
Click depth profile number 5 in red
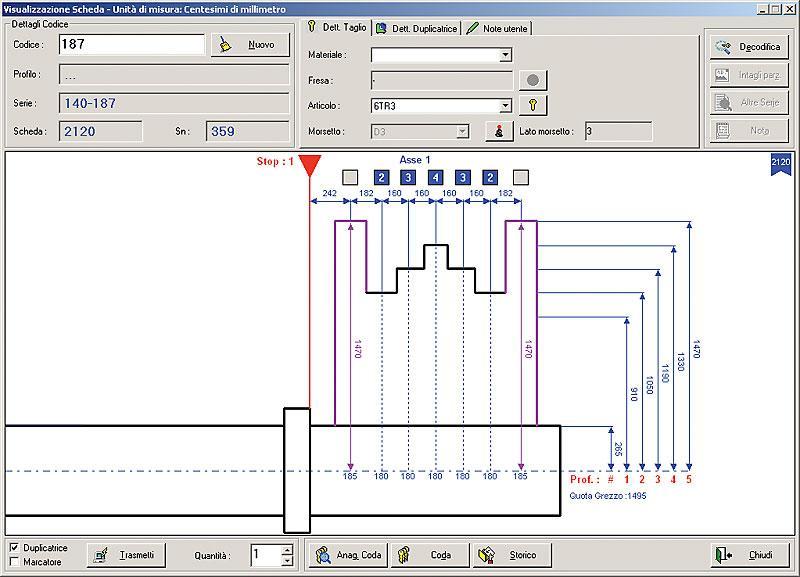click(689, 480)
